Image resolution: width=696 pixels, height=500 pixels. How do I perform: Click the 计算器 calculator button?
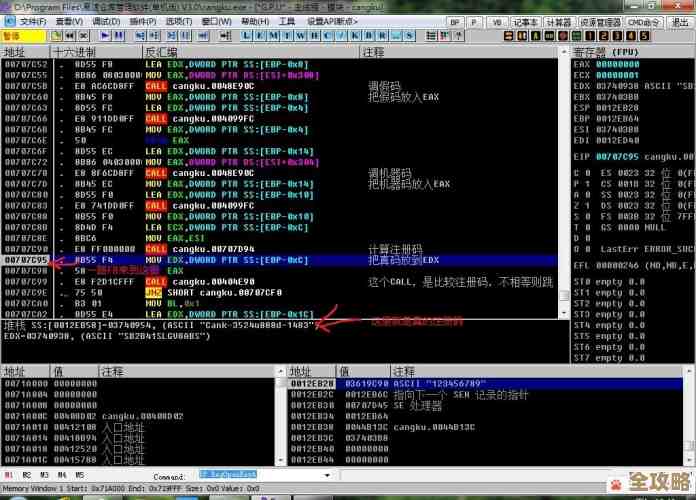tap(559, 20)
